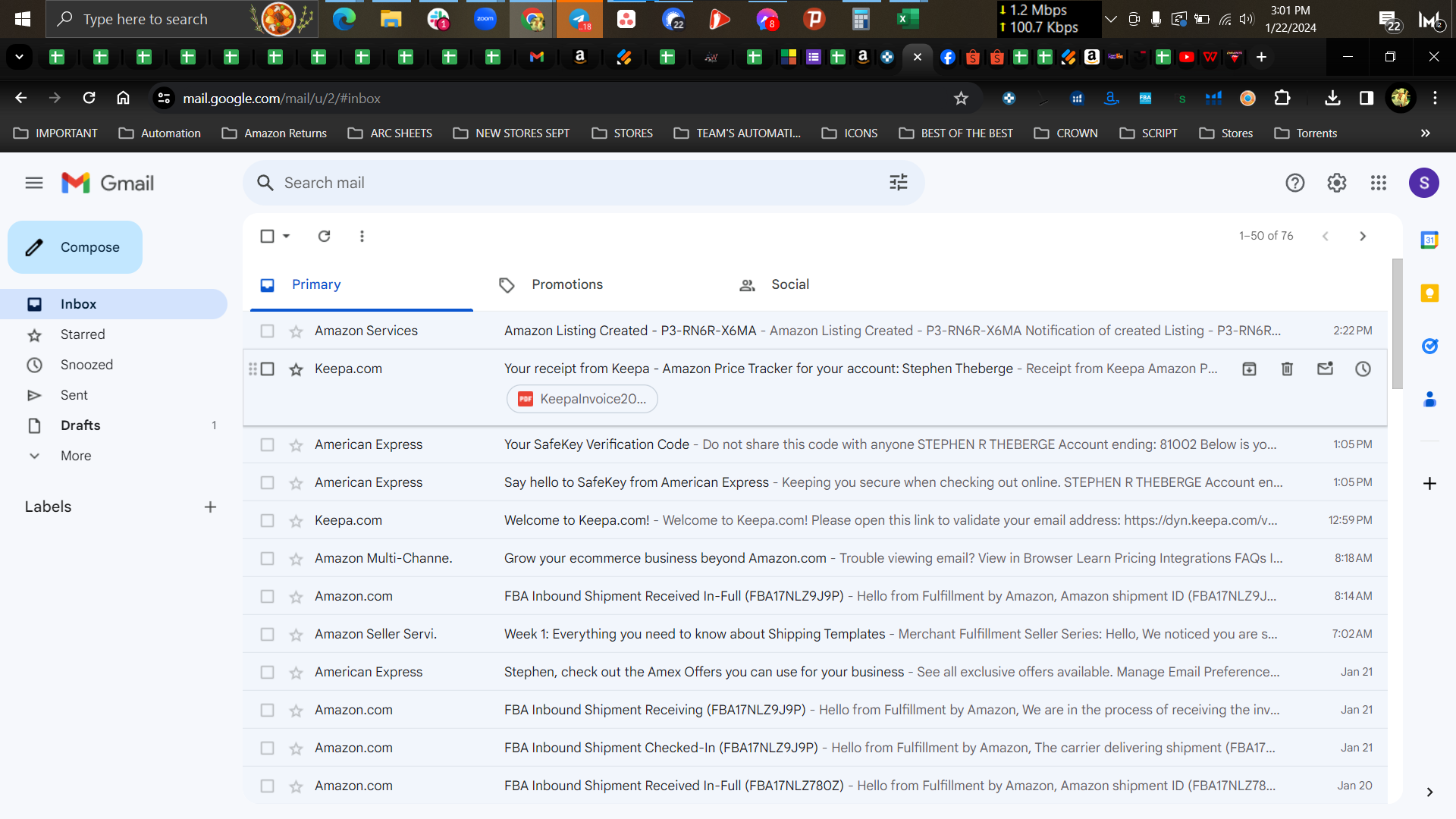Click the inbox vertical scrollbar
Image resolution: width=1456 pixels, height=819 pixels.
point(1397,324)
